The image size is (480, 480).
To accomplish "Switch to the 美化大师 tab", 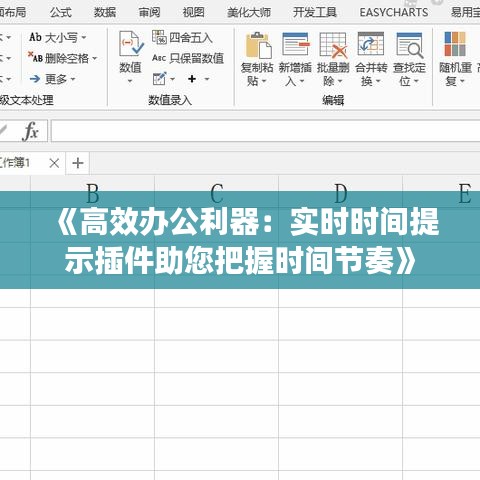I will tap(249, 12).
